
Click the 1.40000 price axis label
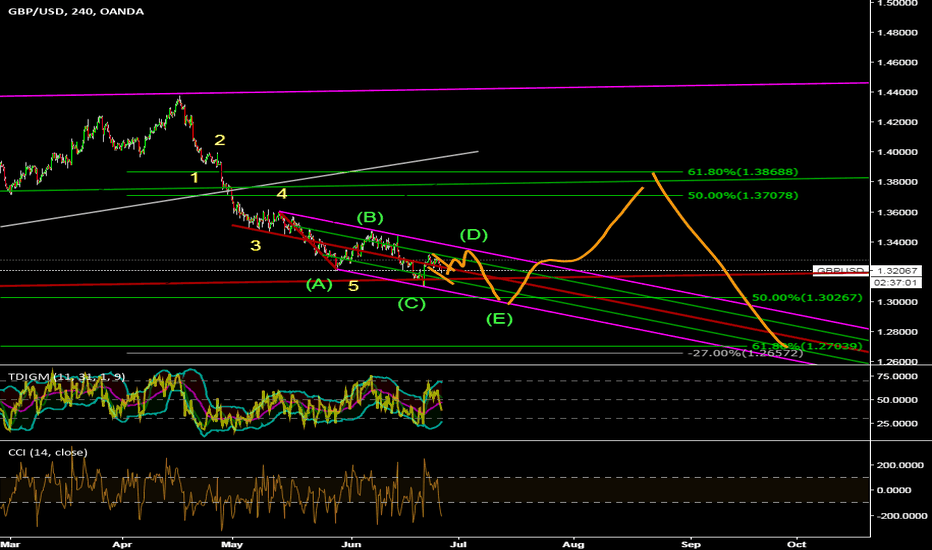point(897,152)
